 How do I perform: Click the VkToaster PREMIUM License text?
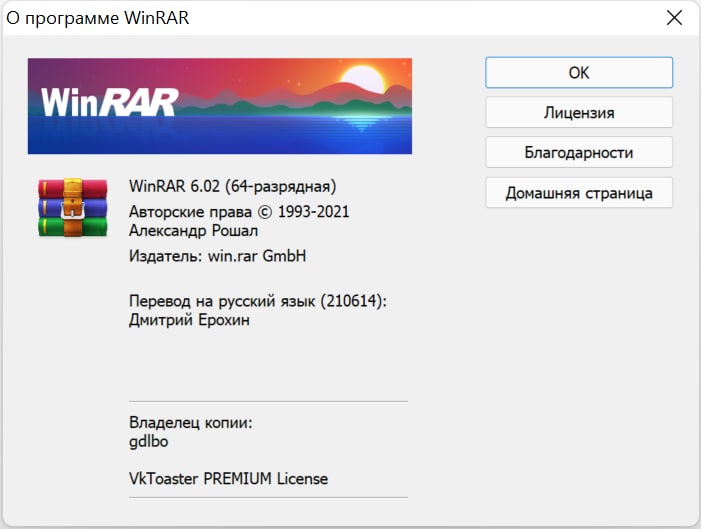[x=228, y=478]
